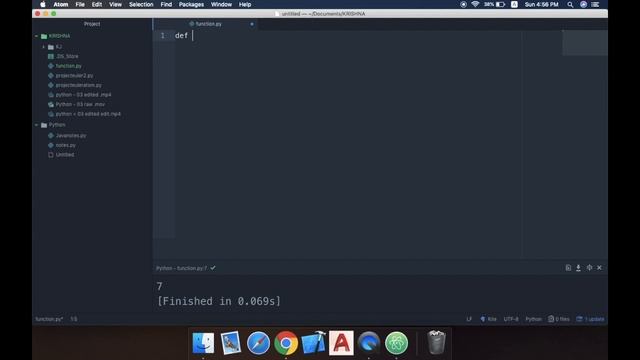Open the Find menu
Screen dimensions: 640x360
[x=166, y=4]
